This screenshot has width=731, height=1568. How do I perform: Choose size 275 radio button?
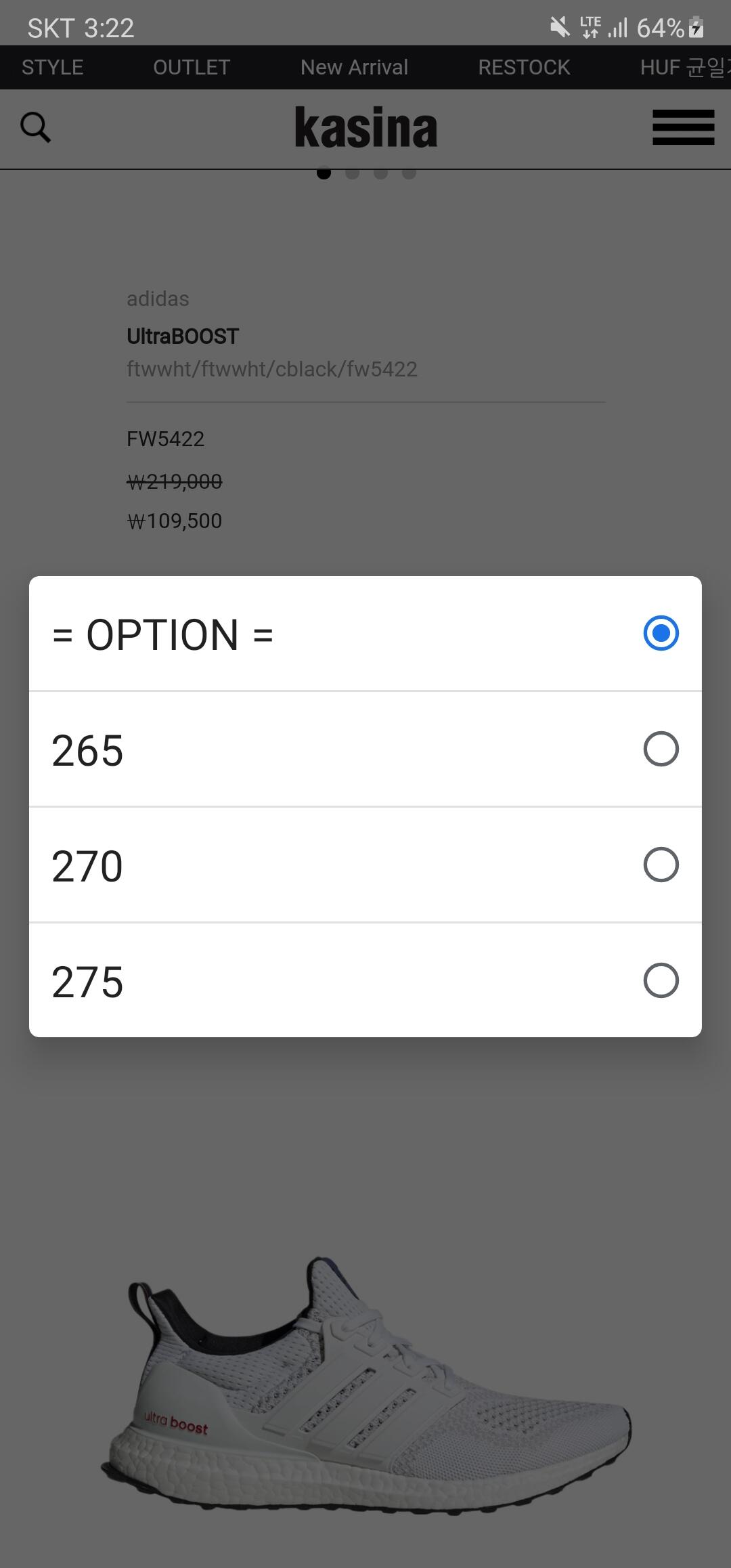[661, 980]
